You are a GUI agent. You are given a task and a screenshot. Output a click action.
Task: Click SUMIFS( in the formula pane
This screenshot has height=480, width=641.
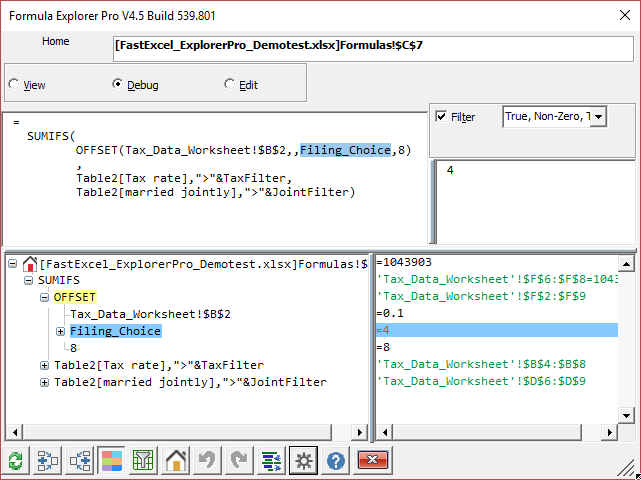[x=51, y=136]
